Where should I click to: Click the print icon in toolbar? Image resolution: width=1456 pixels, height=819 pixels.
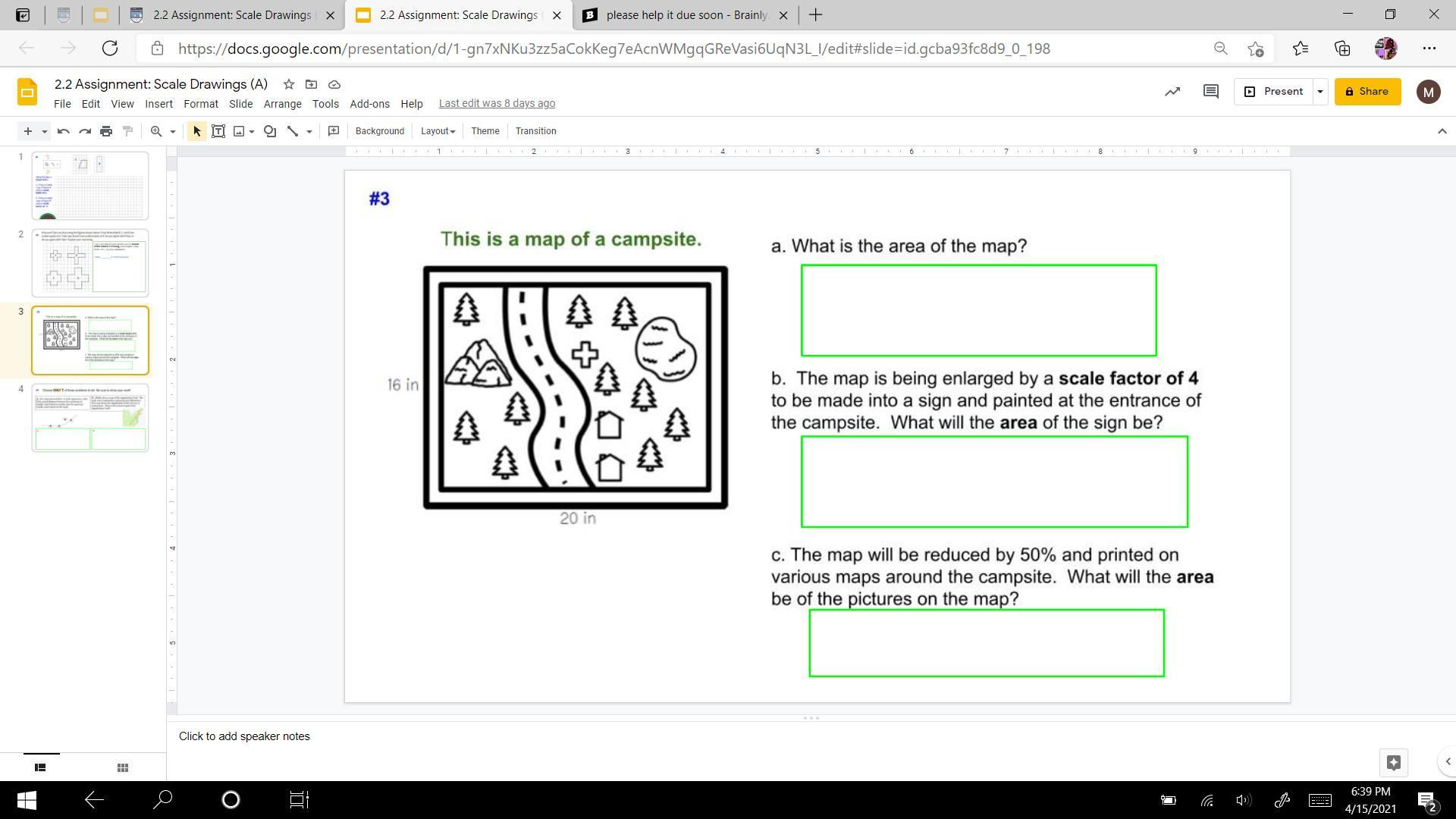click(x=106, y=131)
